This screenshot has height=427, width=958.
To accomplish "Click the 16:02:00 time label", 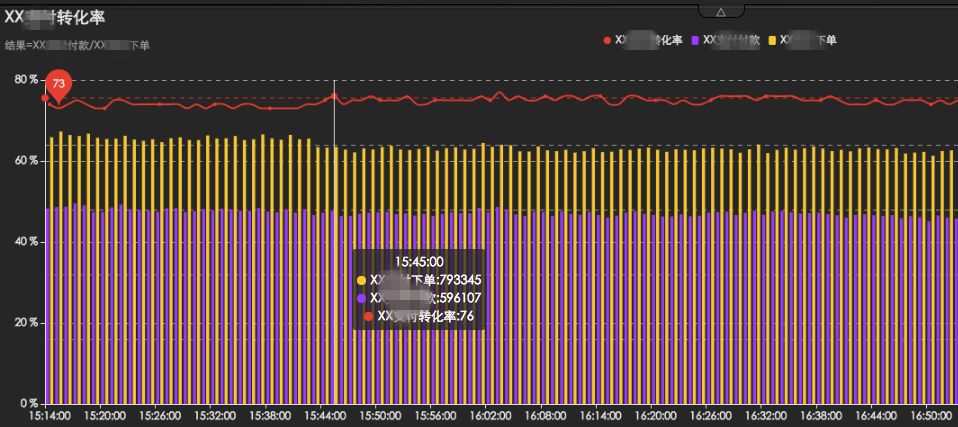I will pos(491,415).
